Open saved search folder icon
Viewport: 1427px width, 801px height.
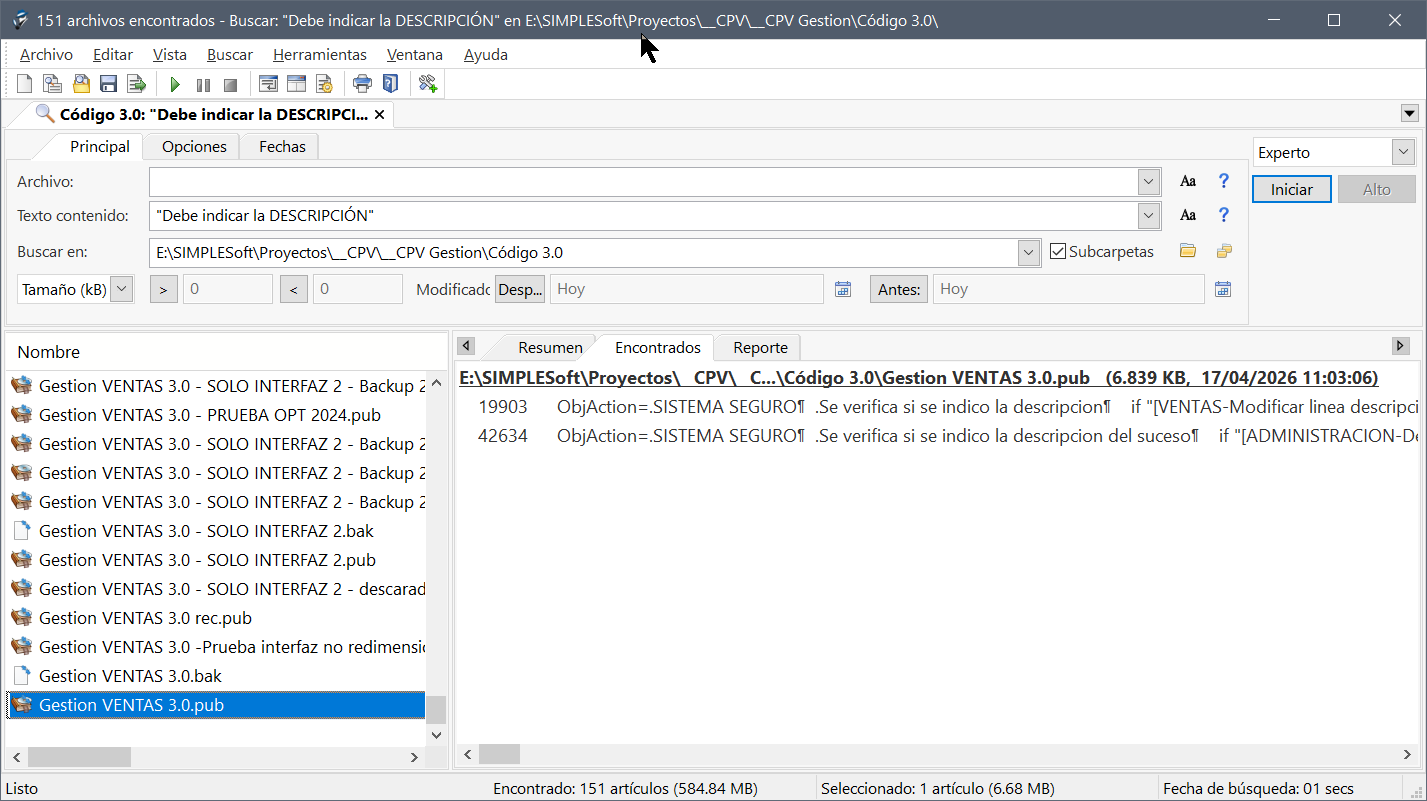(81, 84)
